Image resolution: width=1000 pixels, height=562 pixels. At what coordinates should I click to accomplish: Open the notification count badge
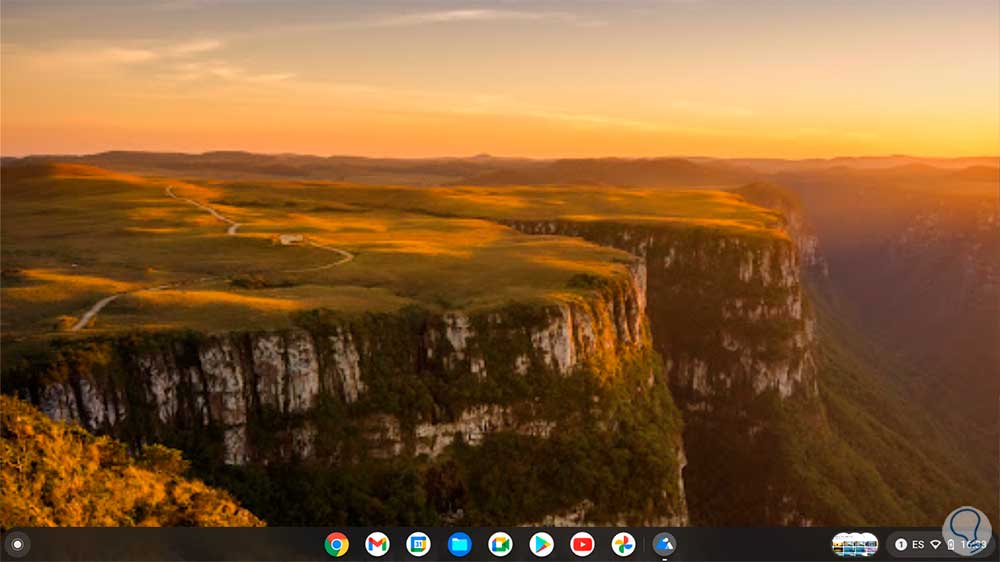[901, 544]
